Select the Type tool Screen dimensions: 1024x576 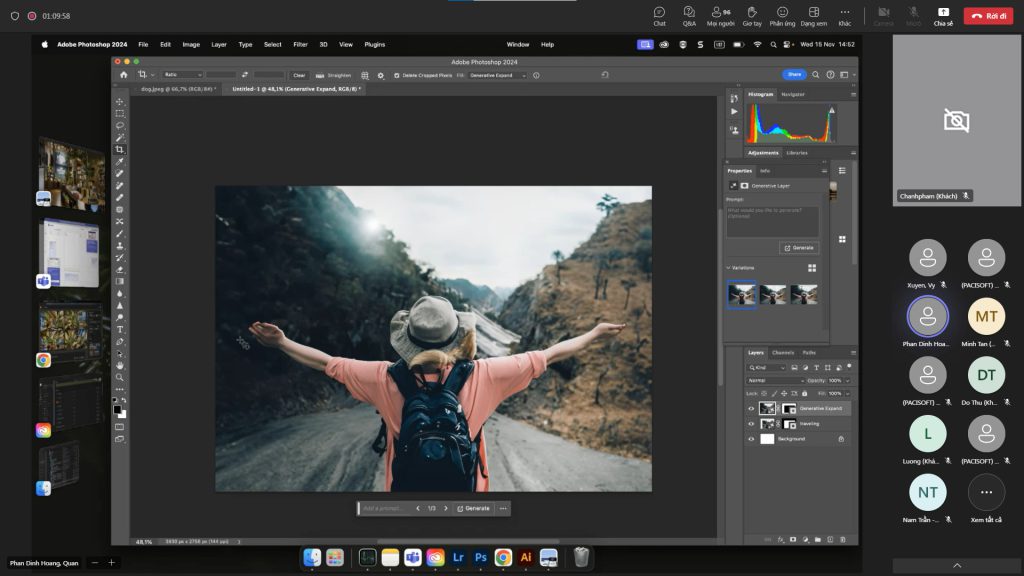[x=120, y=330]
